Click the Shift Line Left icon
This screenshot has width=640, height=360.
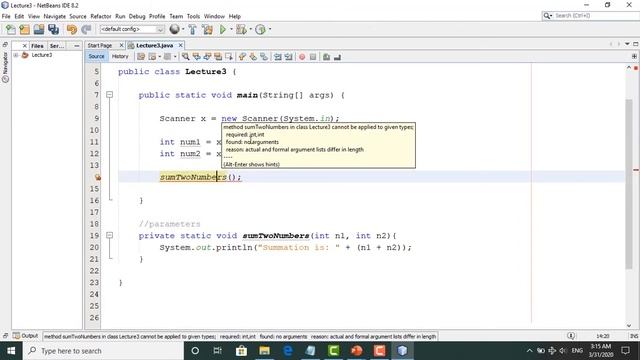pyautogui.click(x=278, y=57)
